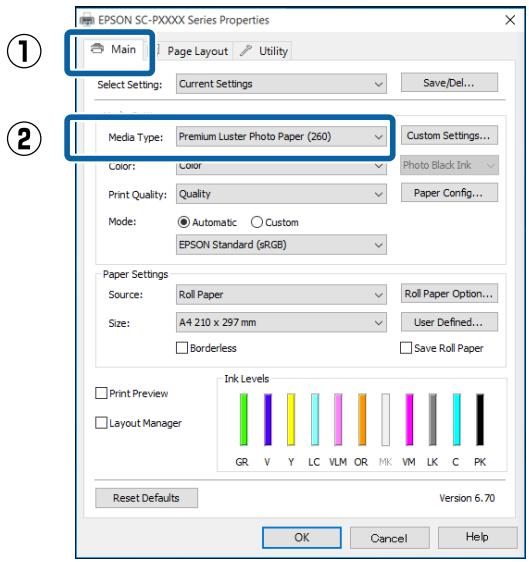
Task: Click the Media Type: label
Action: tap(135, 137)
